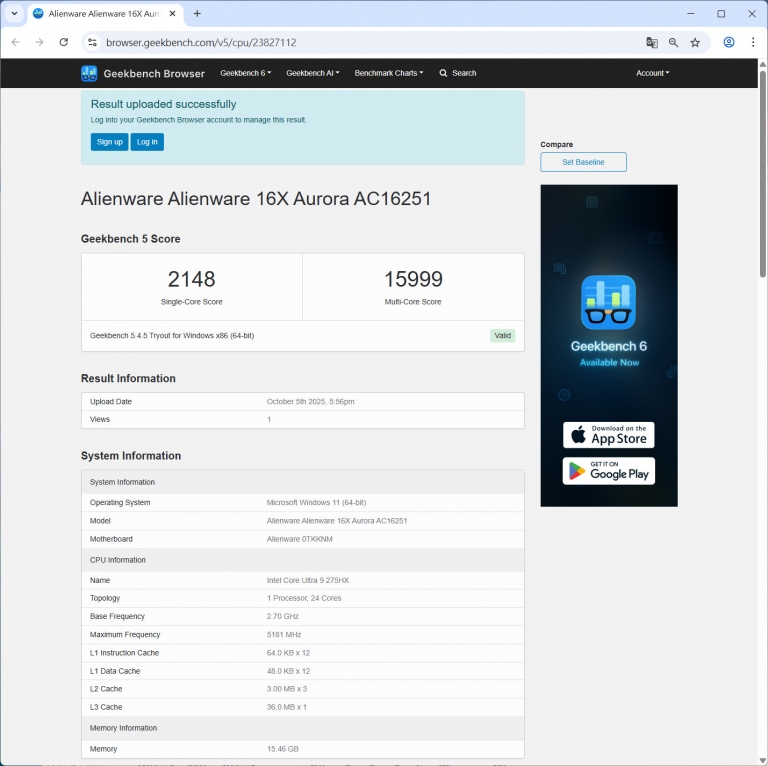Click the Log in button

pyautogui.click(x=147, y=142)
